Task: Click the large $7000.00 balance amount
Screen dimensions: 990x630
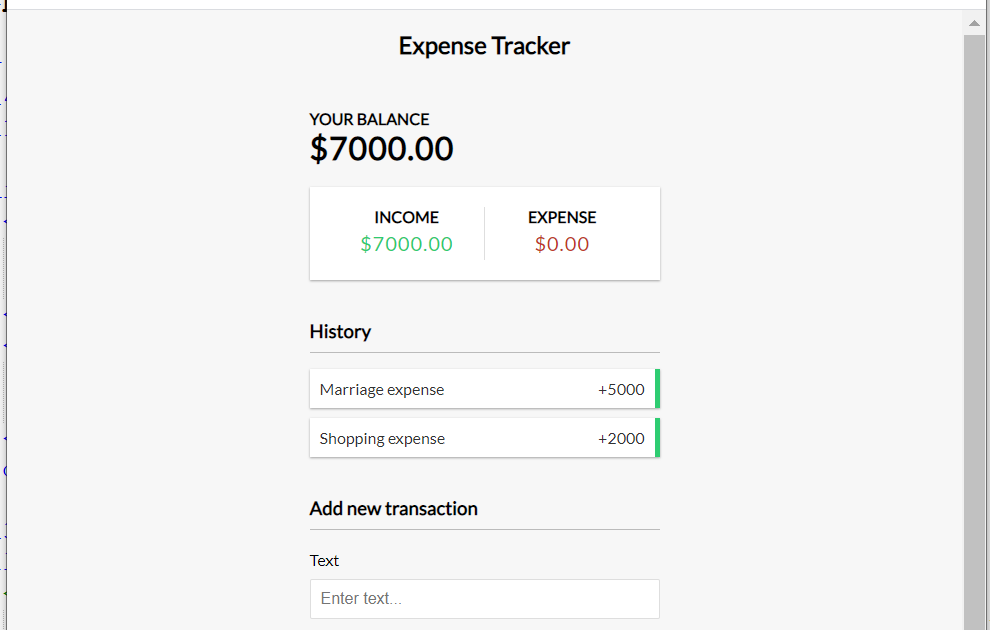Action: [x=381, y=149]
